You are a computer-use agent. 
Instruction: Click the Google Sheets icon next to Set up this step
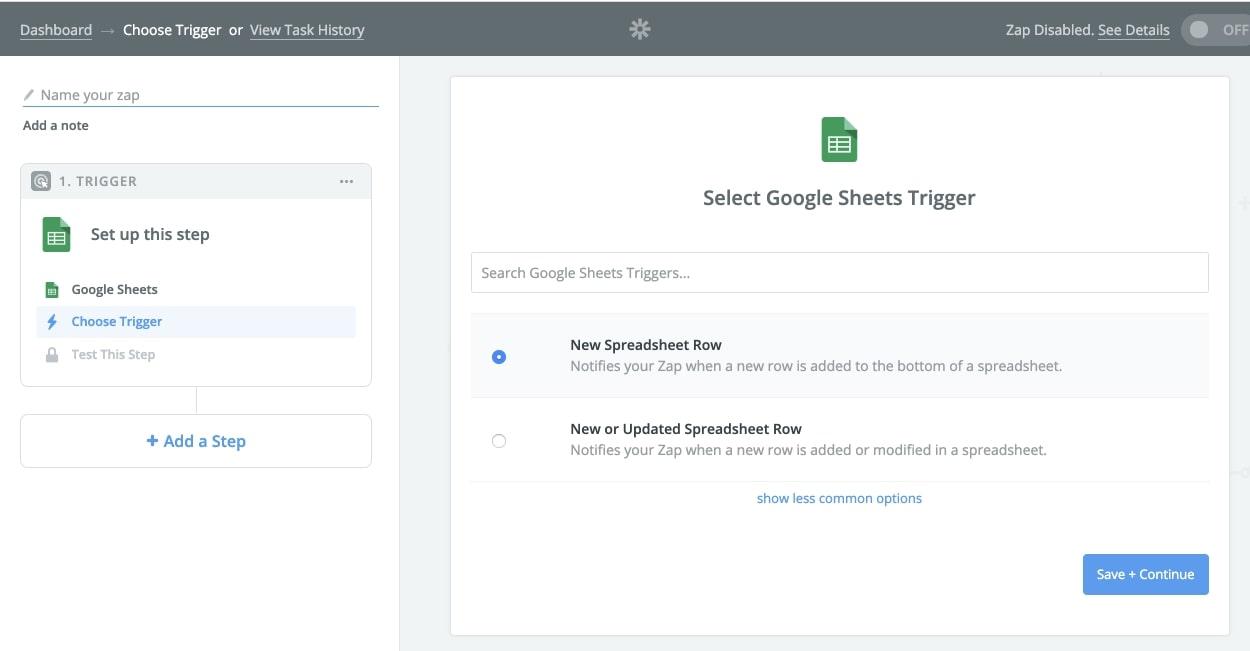57,235
